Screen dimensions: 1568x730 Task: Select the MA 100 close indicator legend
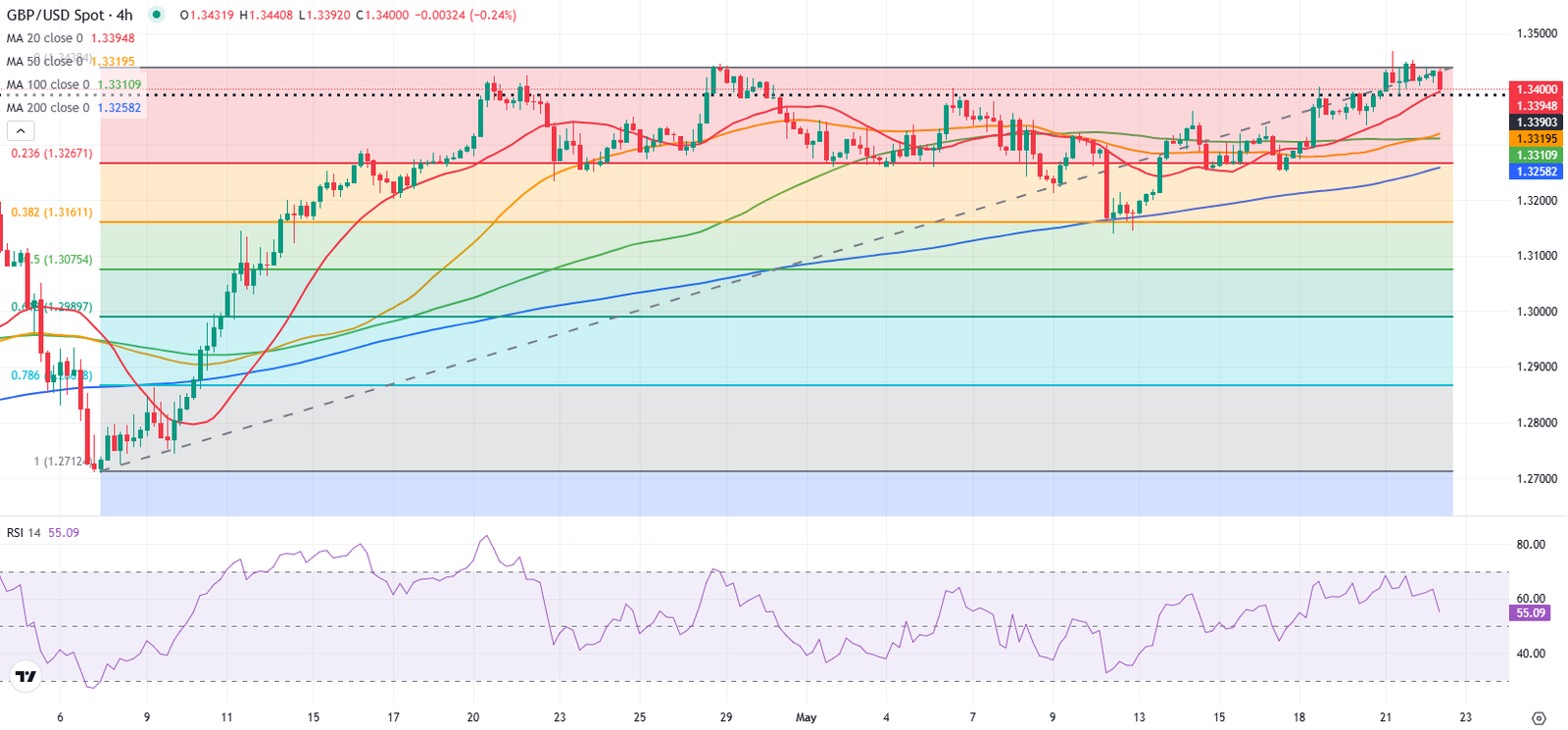click(73, 84)
